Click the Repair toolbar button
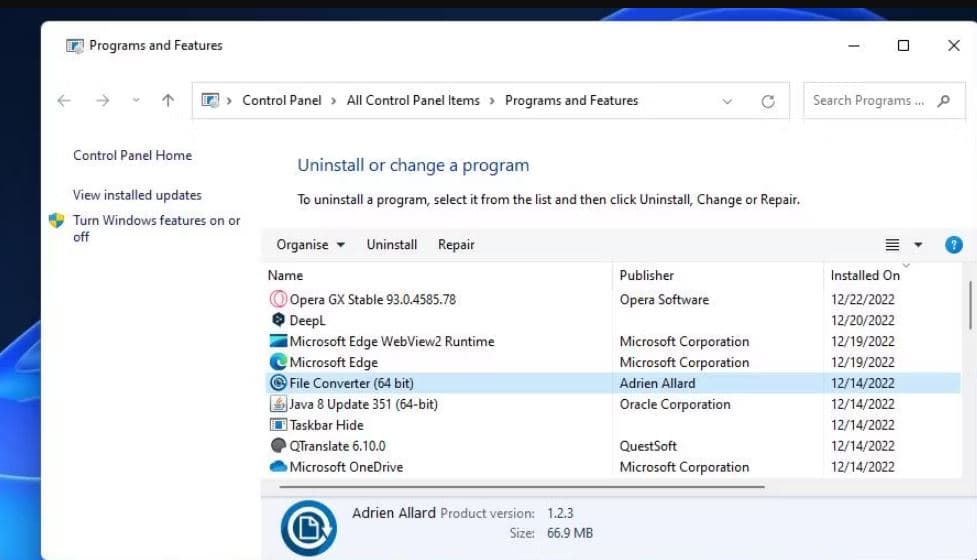Image resolution: width=977 pixels, height=560 pixels. (x=456, y=245)
